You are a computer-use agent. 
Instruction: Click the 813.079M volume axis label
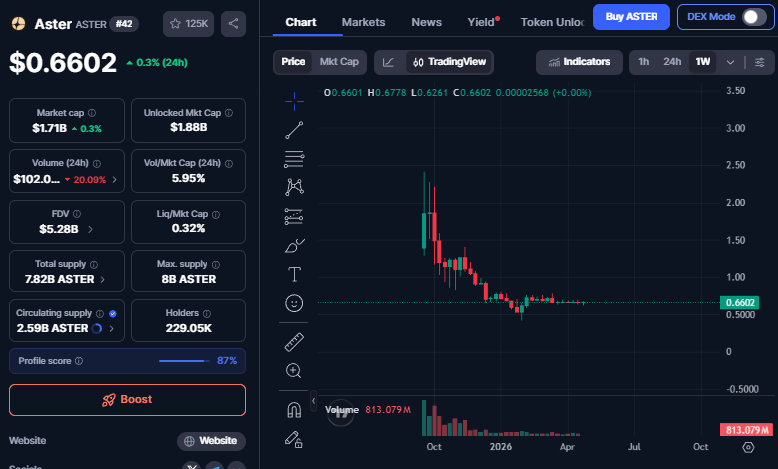coord(746,430)
